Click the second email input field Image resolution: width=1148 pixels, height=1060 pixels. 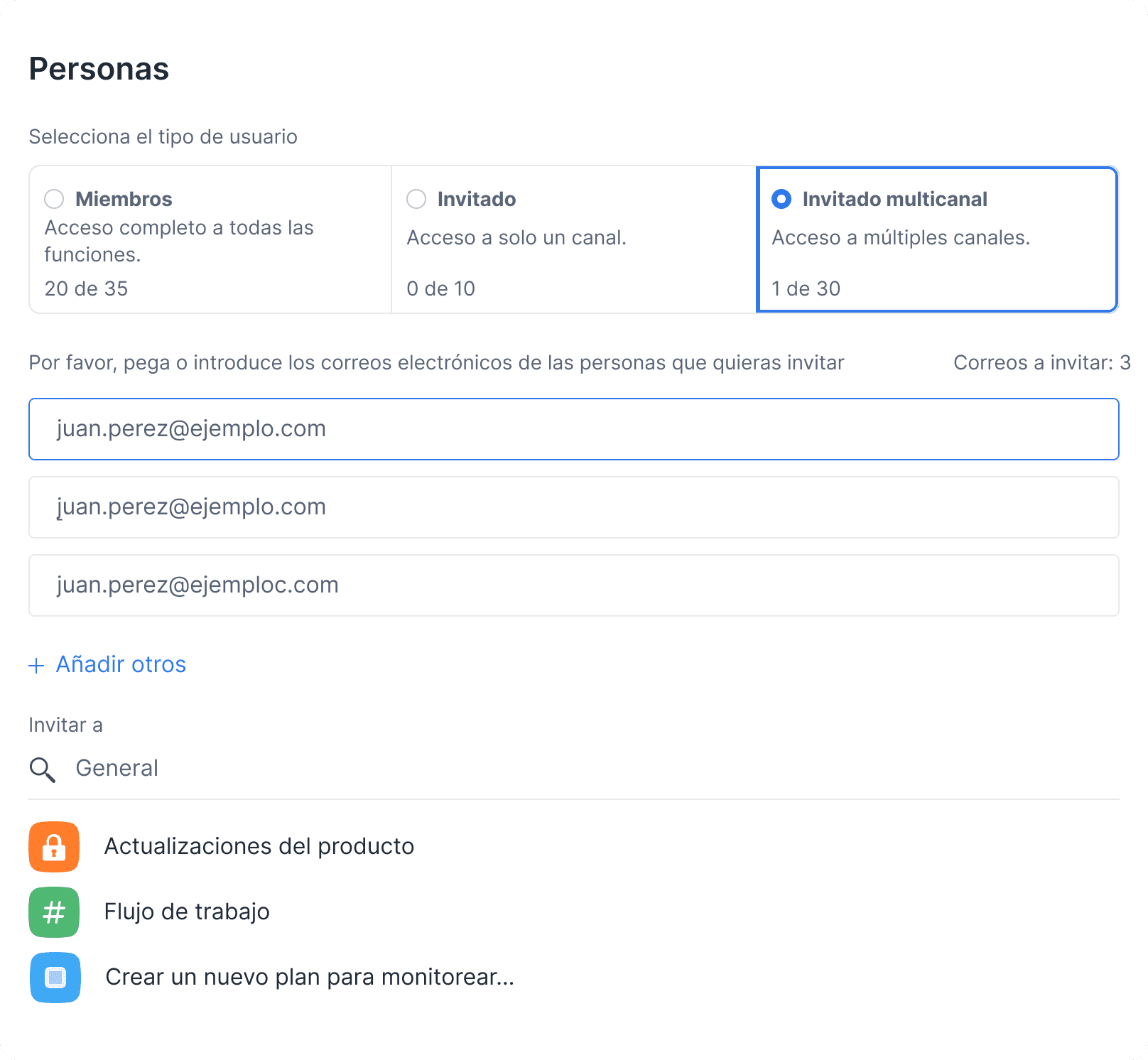pyautogui.click(x=573, y=507)
